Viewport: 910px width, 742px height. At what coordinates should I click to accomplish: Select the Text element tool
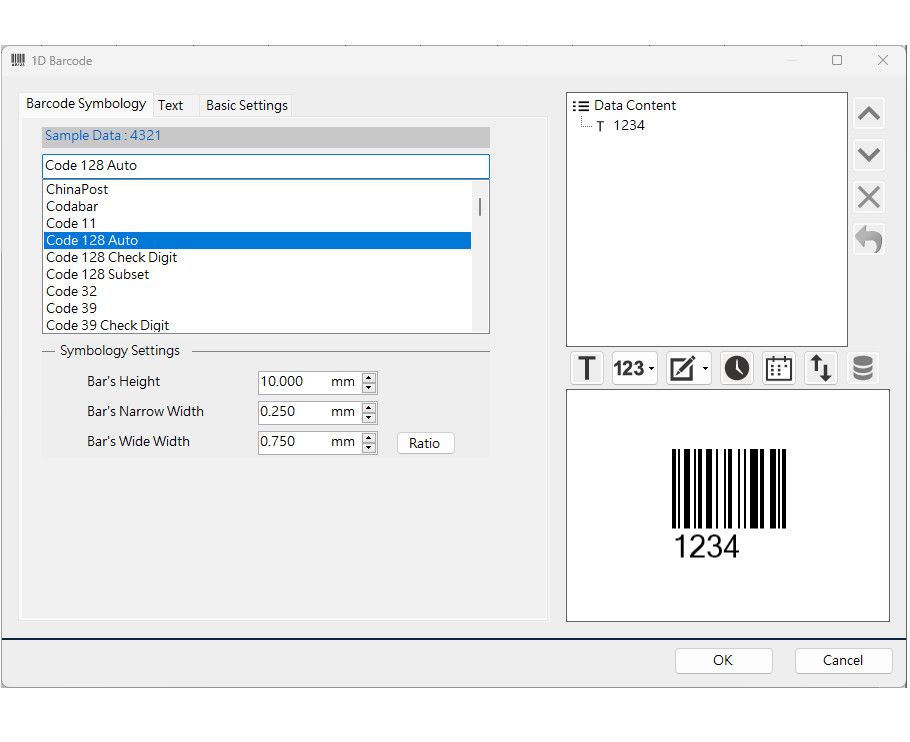(586, 368)
